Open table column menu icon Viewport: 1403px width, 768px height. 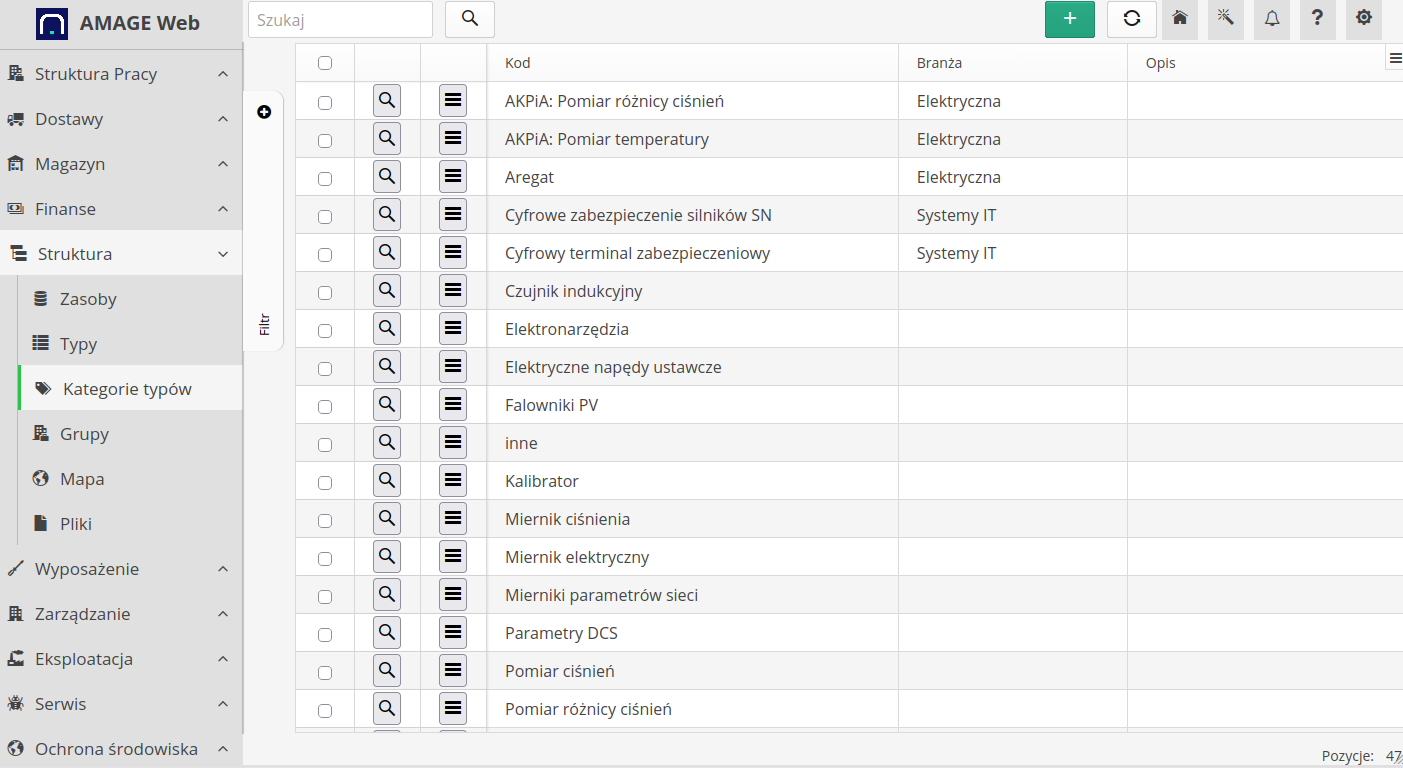click(x=1394, y=59)
